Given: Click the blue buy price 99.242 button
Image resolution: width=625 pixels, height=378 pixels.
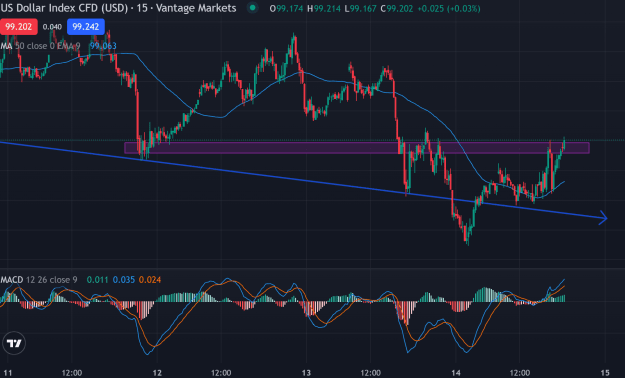Looking at the screenshot, I should [86, 27].
